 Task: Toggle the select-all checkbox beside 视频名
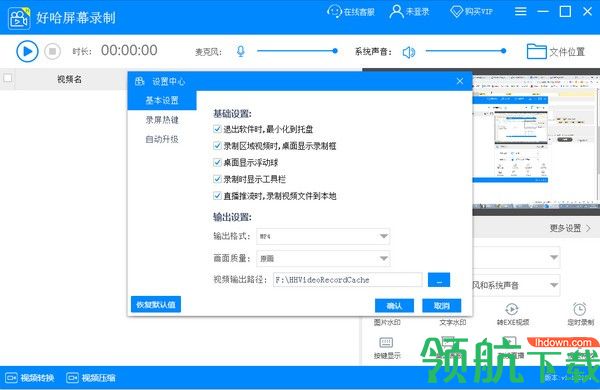8,78
